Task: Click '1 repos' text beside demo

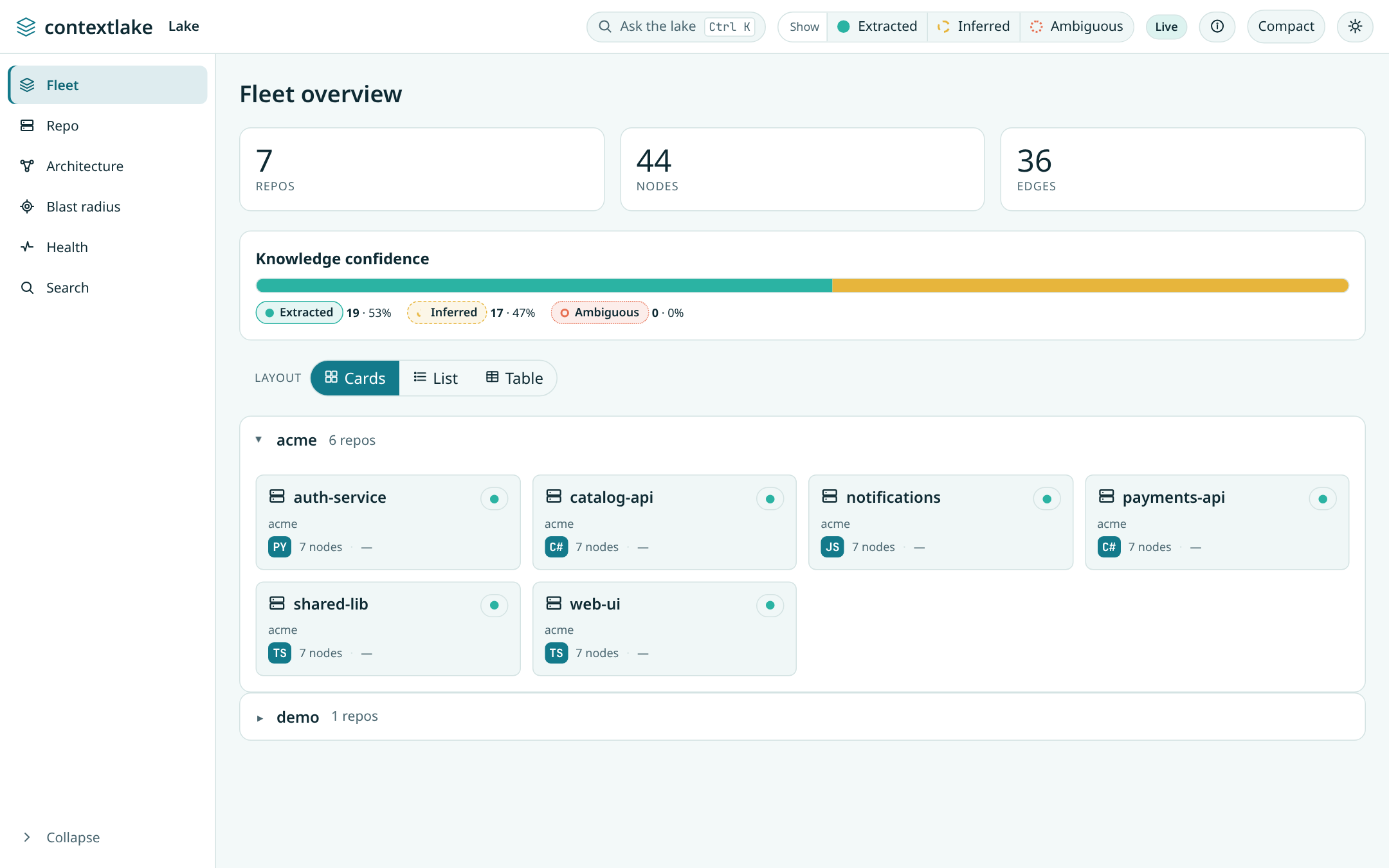Action: [x=354, y=716]
